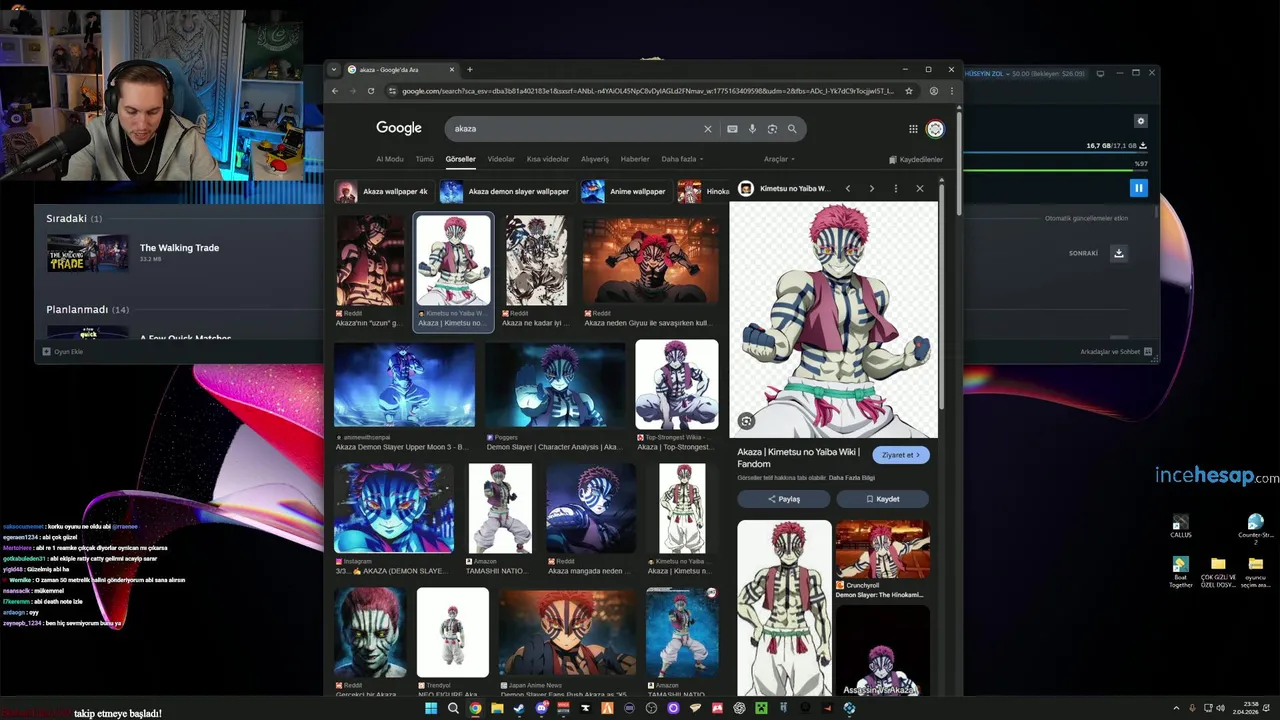Click the Paylaş share button
Image resolution: width=1280 pixels, height=720 pixels.
[784, 499]
